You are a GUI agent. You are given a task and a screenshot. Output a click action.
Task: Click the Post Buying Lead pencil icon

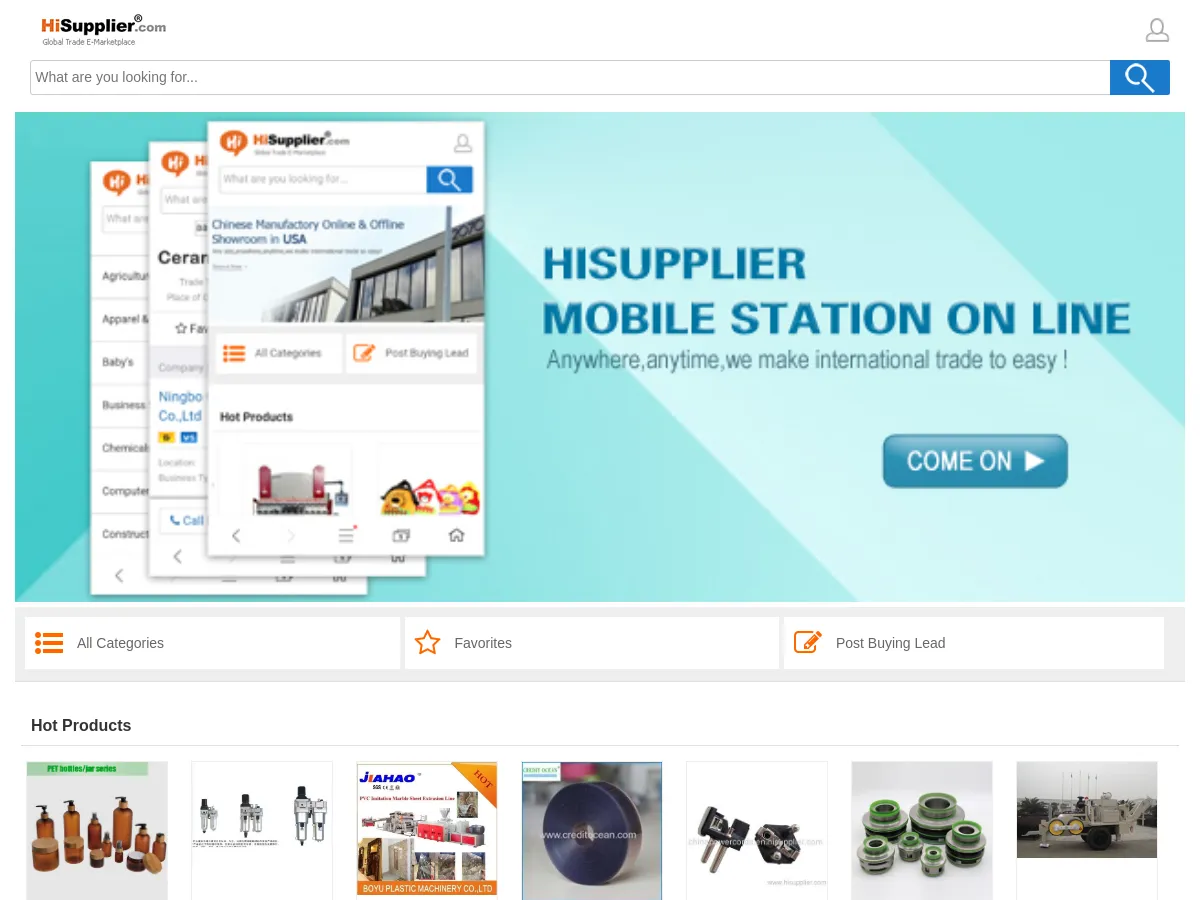pos(807,642)
